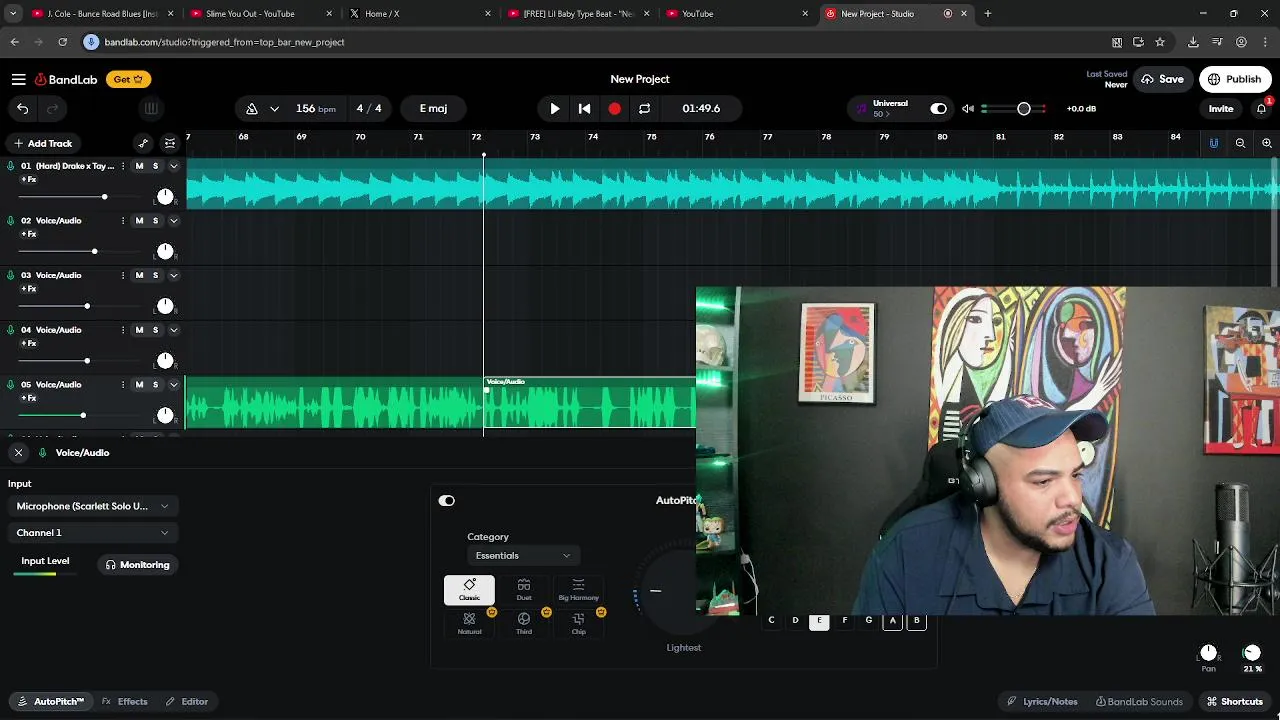
Task: Click track 01 pan knob
Action: tap(165, 196)
